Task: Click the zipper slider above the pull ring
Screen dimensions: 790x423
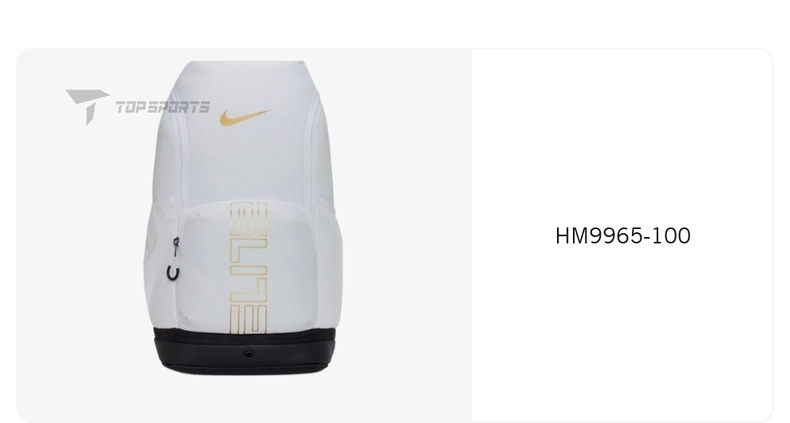Action: pos(176,244)
